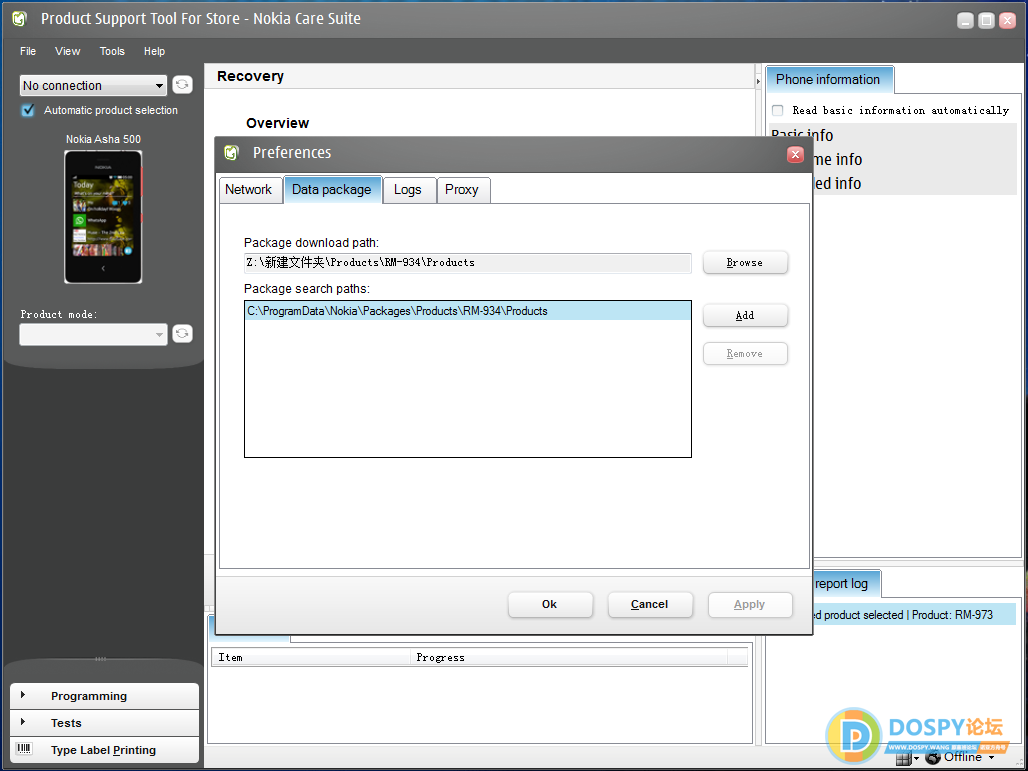
Task: Click the Remove button
Action: coord(745,353)
